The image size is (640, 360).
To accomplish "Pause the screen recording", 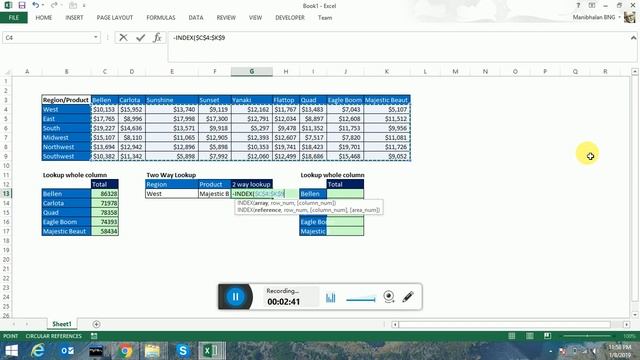I will point(236,297).
